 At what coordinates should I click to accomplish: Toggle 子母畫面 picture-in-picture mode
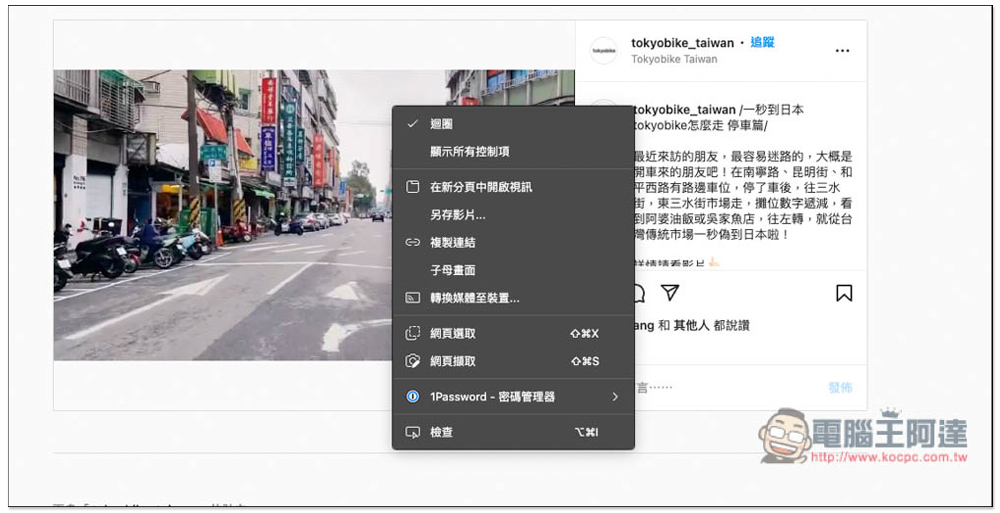click(x=452, y=270)
